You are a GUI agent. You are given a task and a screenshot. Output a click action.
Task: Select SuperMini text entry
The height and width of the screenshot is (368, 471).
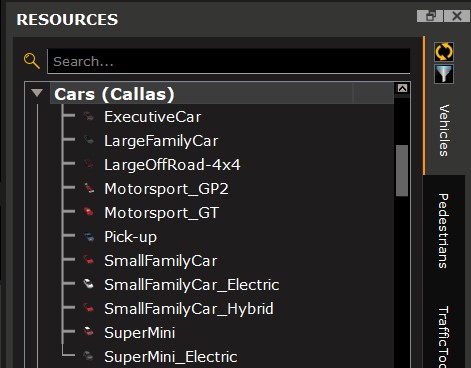coord(139,333)
